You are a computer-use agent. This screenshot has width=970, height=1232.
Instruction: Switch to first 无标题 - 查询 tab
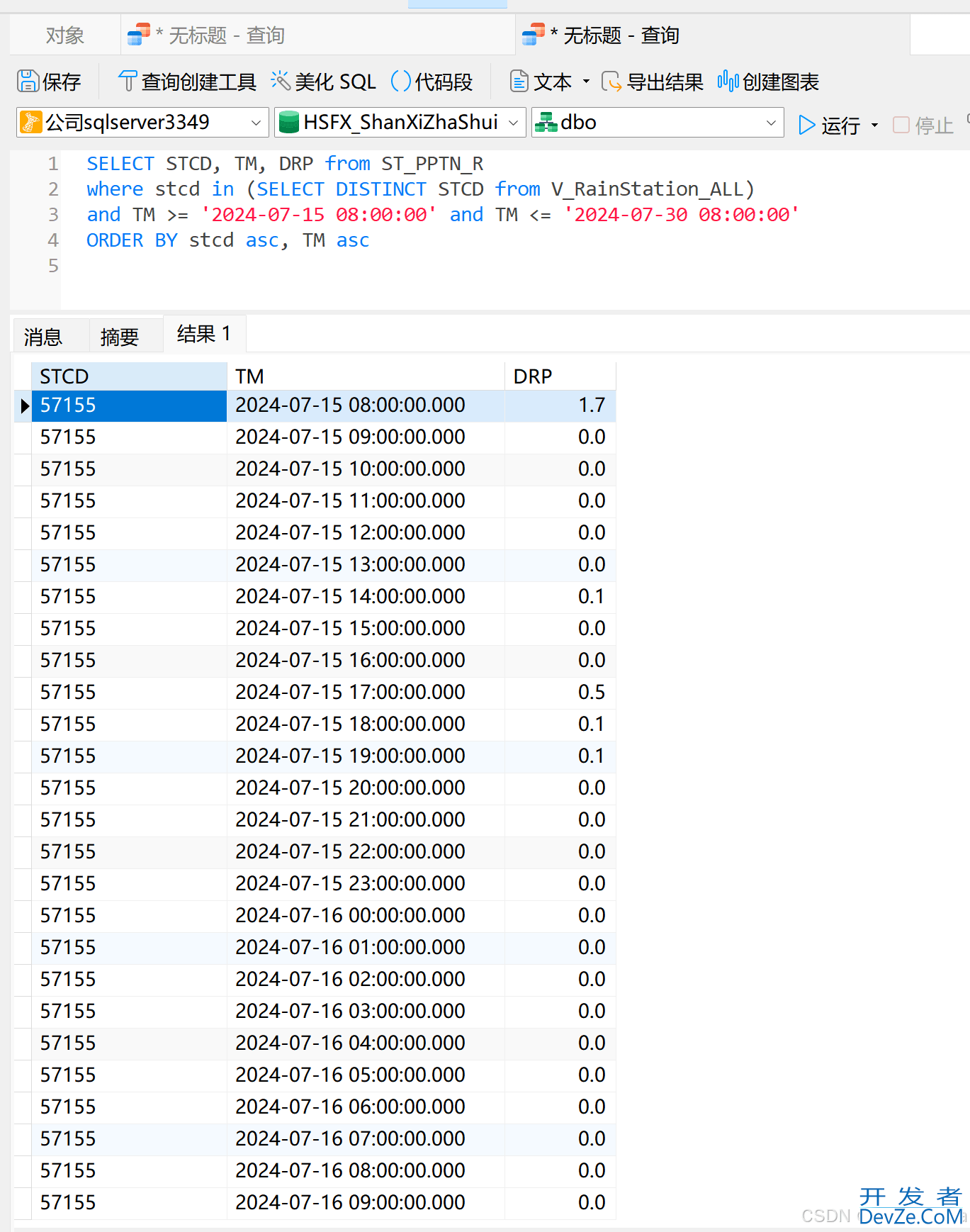(x=317, y=35)
